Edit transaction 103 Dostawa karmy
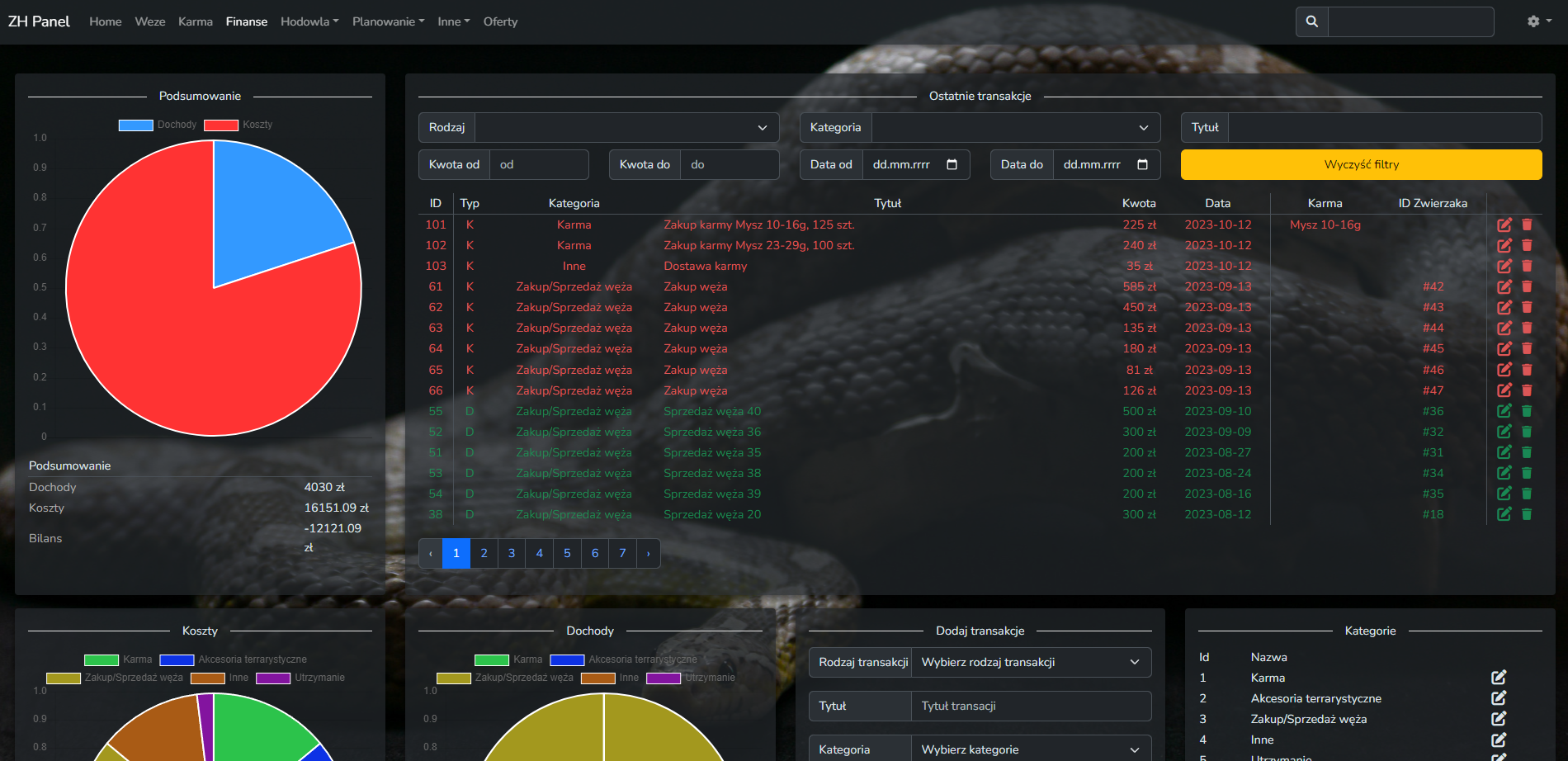The width and height of the screenshot is (1568, 761). pyautogui.click(x=1504, y=266)
